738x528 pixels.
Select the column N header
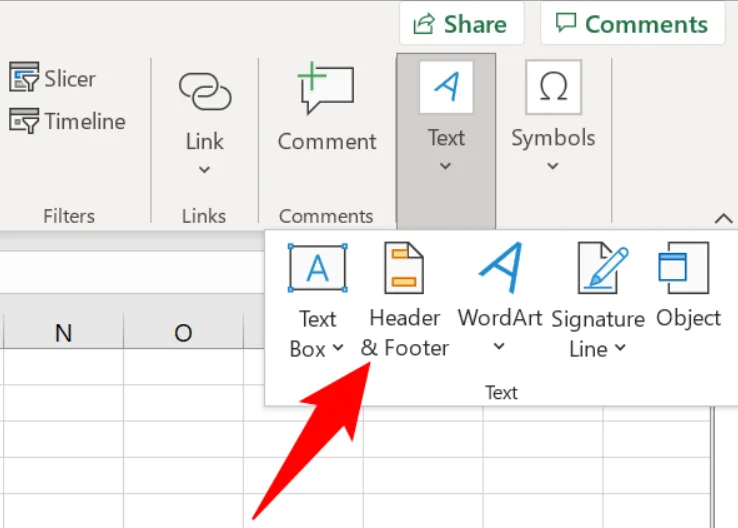coord(63,333)
